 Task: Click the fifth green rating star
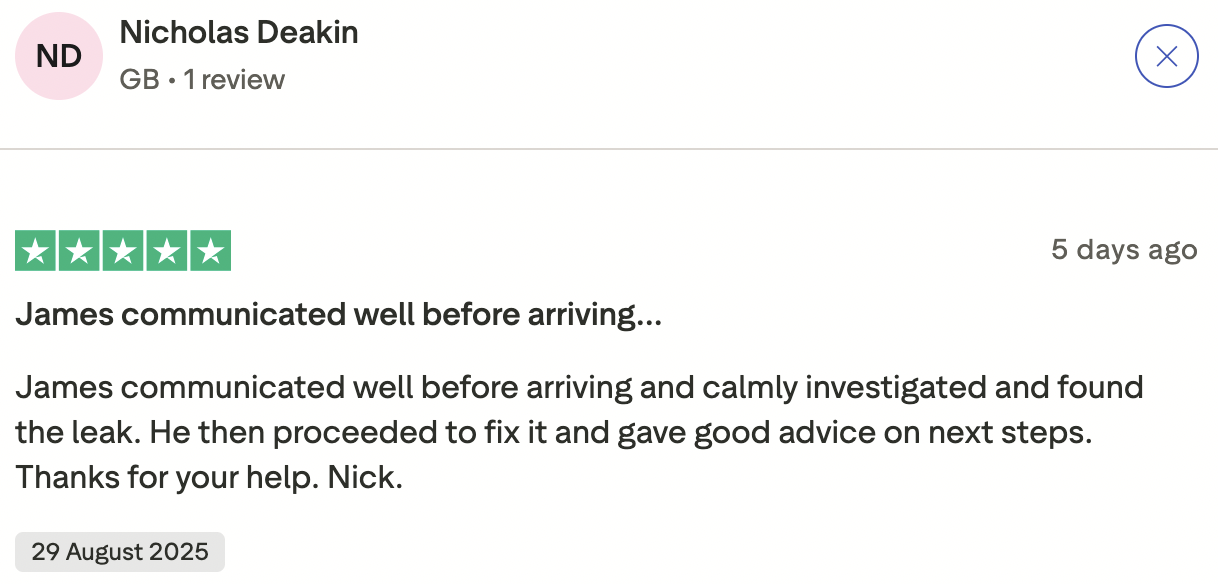(x=210, y=251)
